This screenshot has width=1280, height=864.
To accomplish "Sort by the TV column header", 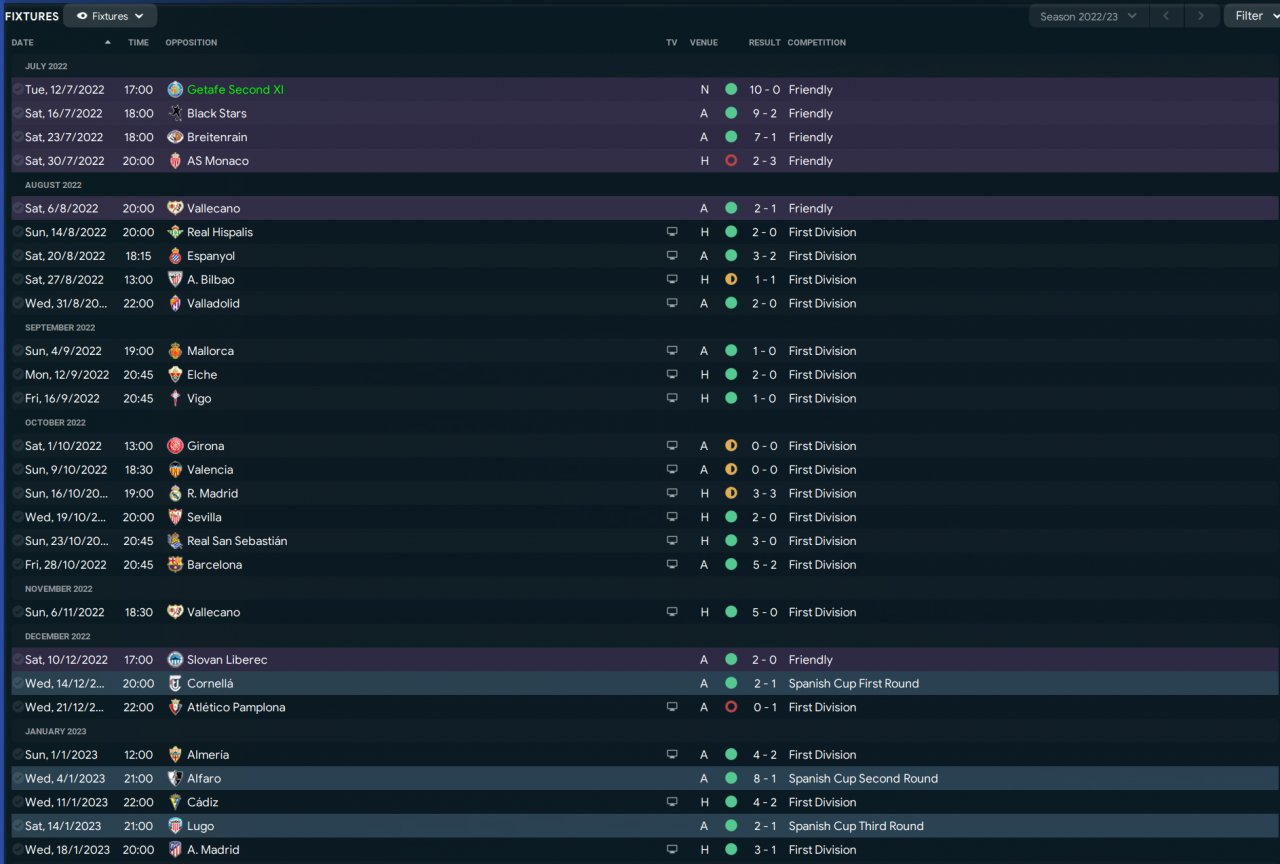I will (x=672, y=43).
